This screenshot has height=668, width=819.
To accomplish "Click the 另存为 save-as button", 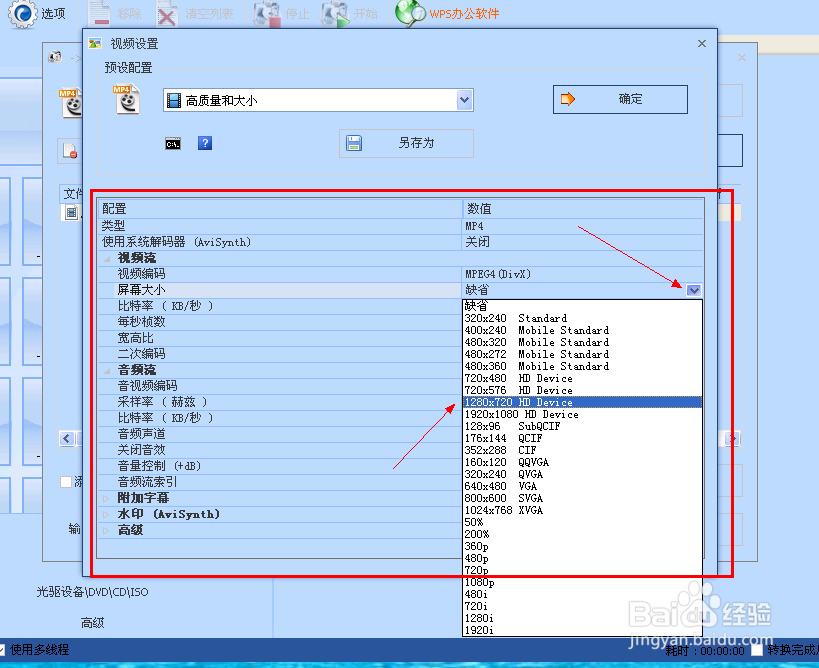I will click(x=405, y=143).
